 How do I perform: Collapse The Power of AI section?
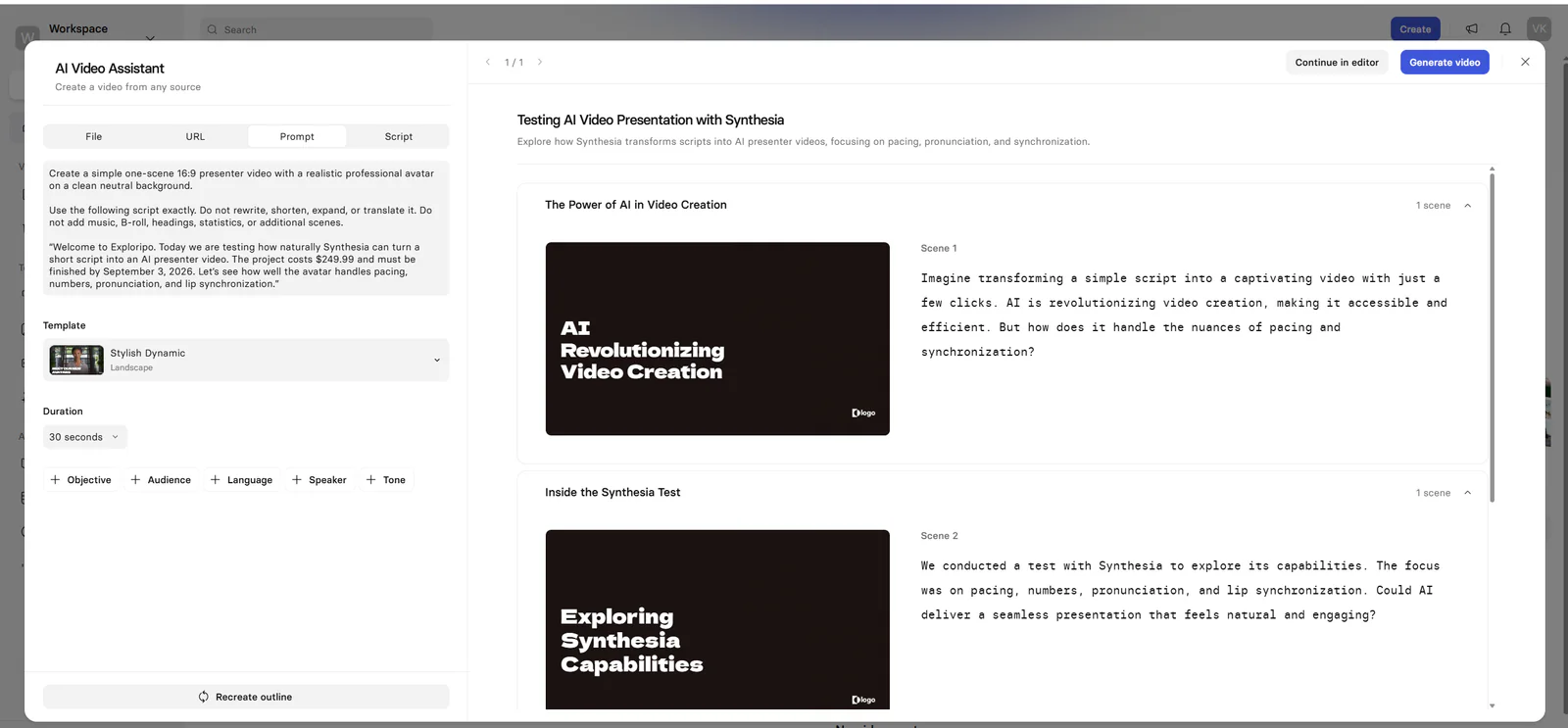(x=1467, y=206)
